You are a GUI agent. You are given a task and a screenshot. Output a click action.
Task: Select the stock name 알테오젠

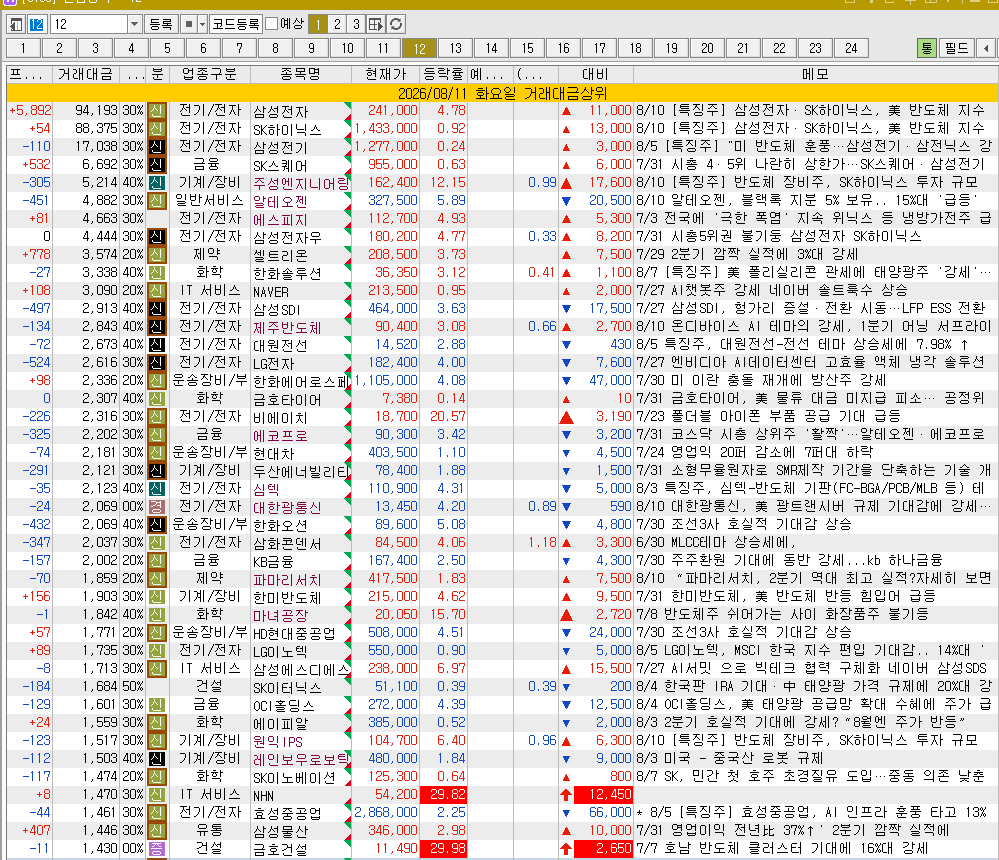(x=280, y=201)
